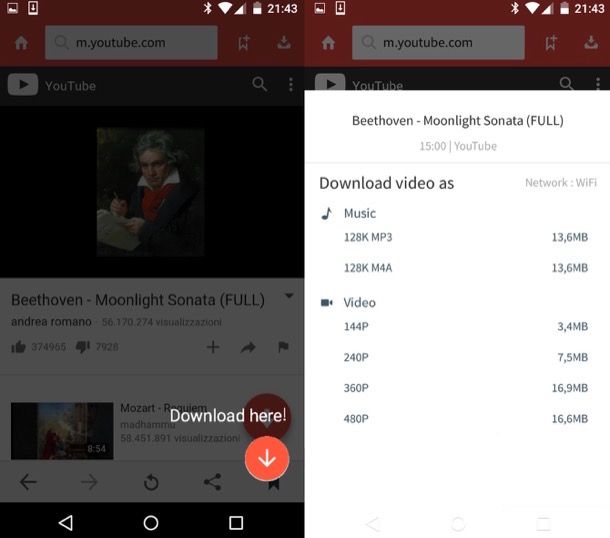
Task: Share video with arrow icon
Action: (248, 347)
